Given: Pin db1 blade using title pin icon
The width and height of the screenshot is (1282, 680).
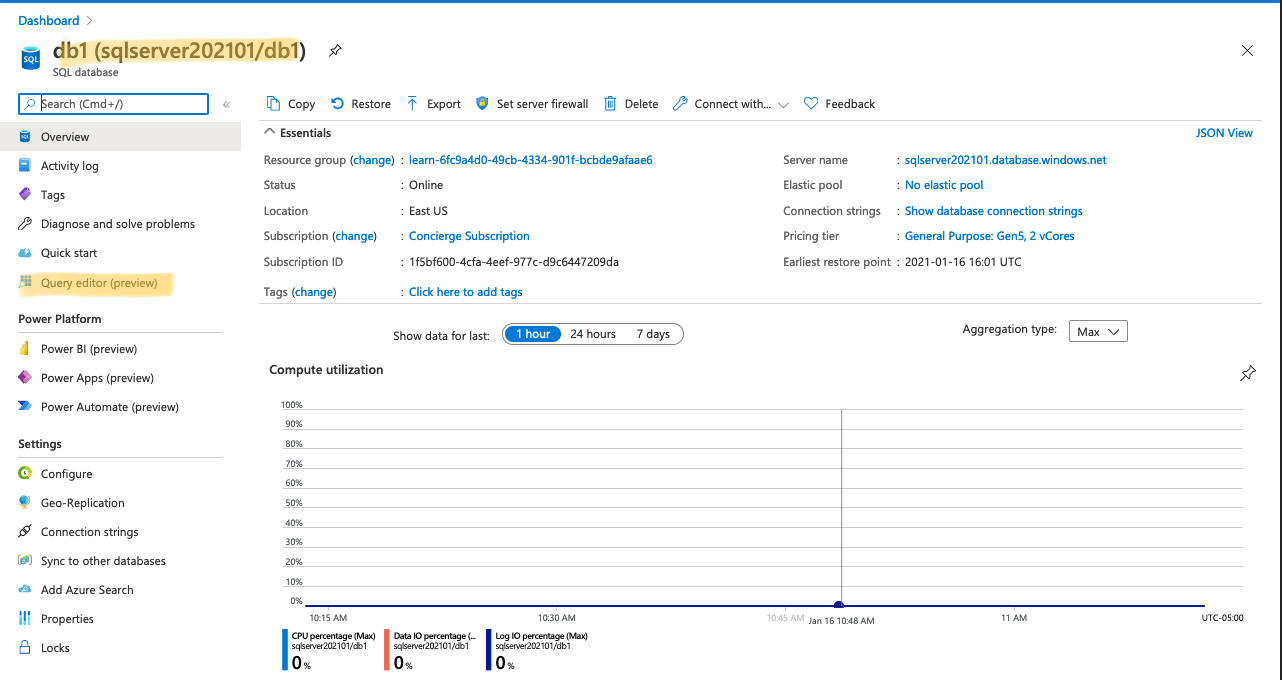Looking at the screenshot, I should click(x=335, y=50).
